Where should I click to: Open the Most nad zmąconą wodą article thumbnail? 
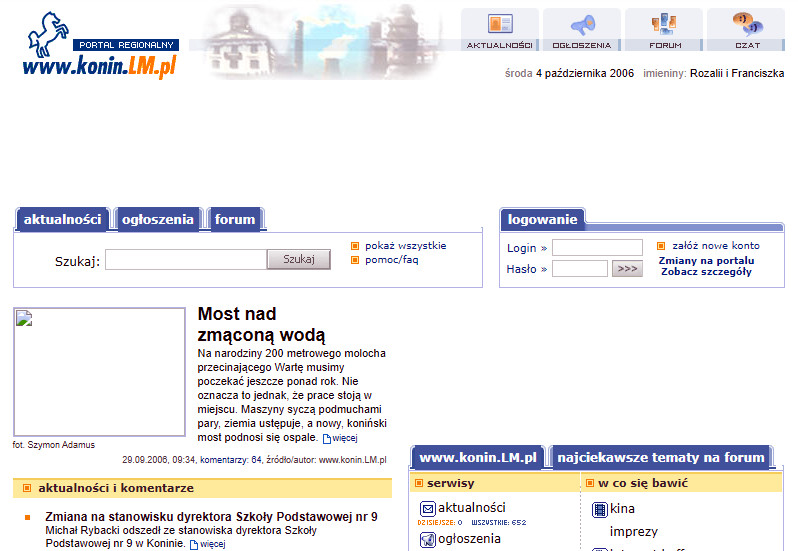(x=99, y=372)
